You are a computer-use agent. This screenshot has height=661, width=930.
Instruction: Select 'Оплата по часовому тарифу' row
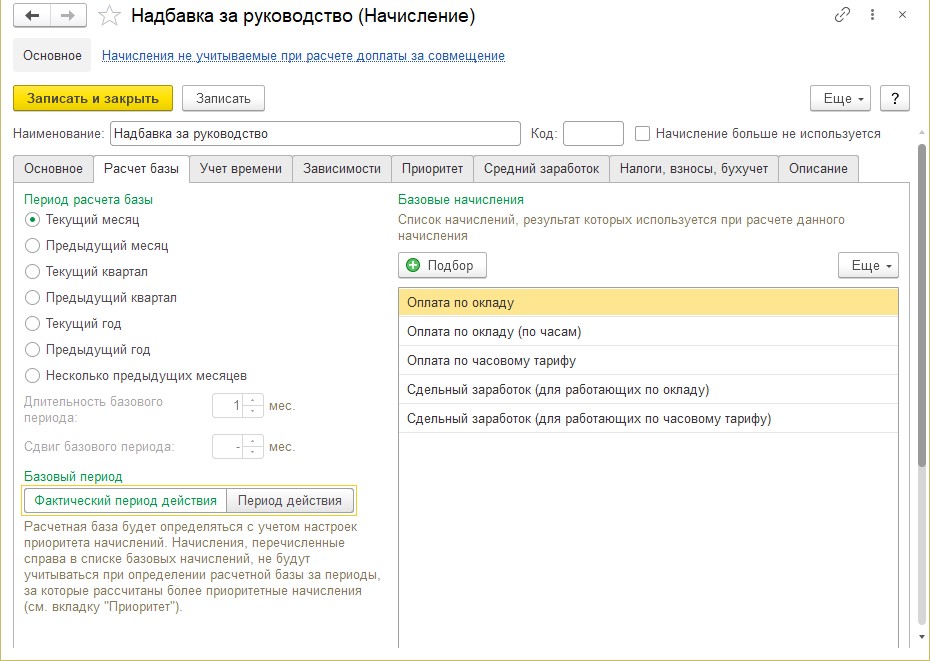point(648,361)
